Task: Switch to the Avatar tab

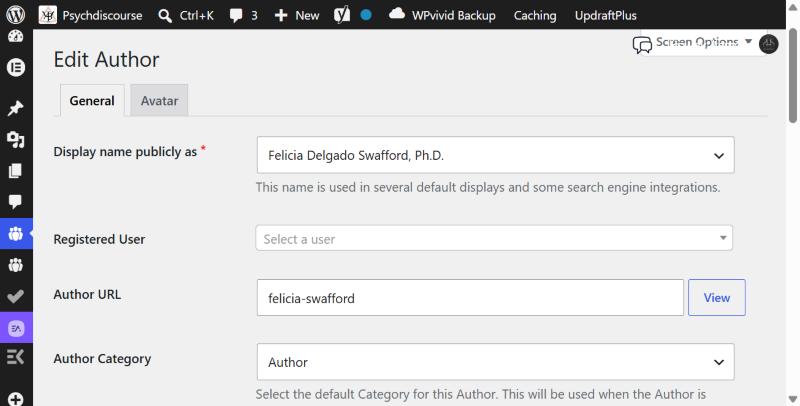Action: pos(159,100)
